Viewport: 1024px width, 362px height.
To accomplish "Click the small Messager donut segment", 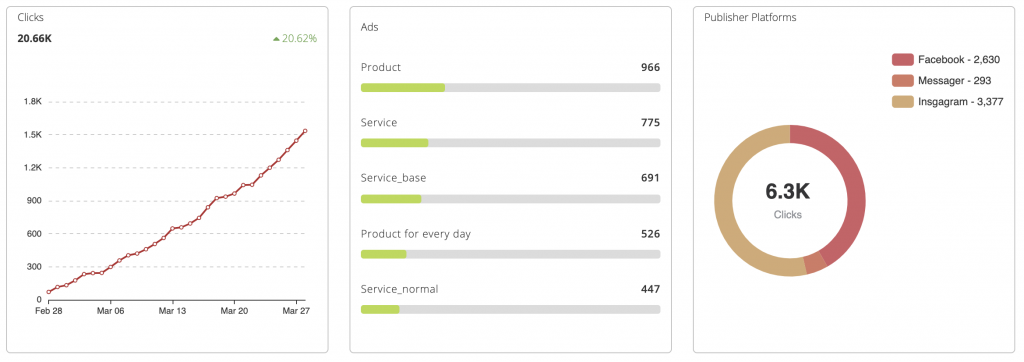I will [814, 263].
